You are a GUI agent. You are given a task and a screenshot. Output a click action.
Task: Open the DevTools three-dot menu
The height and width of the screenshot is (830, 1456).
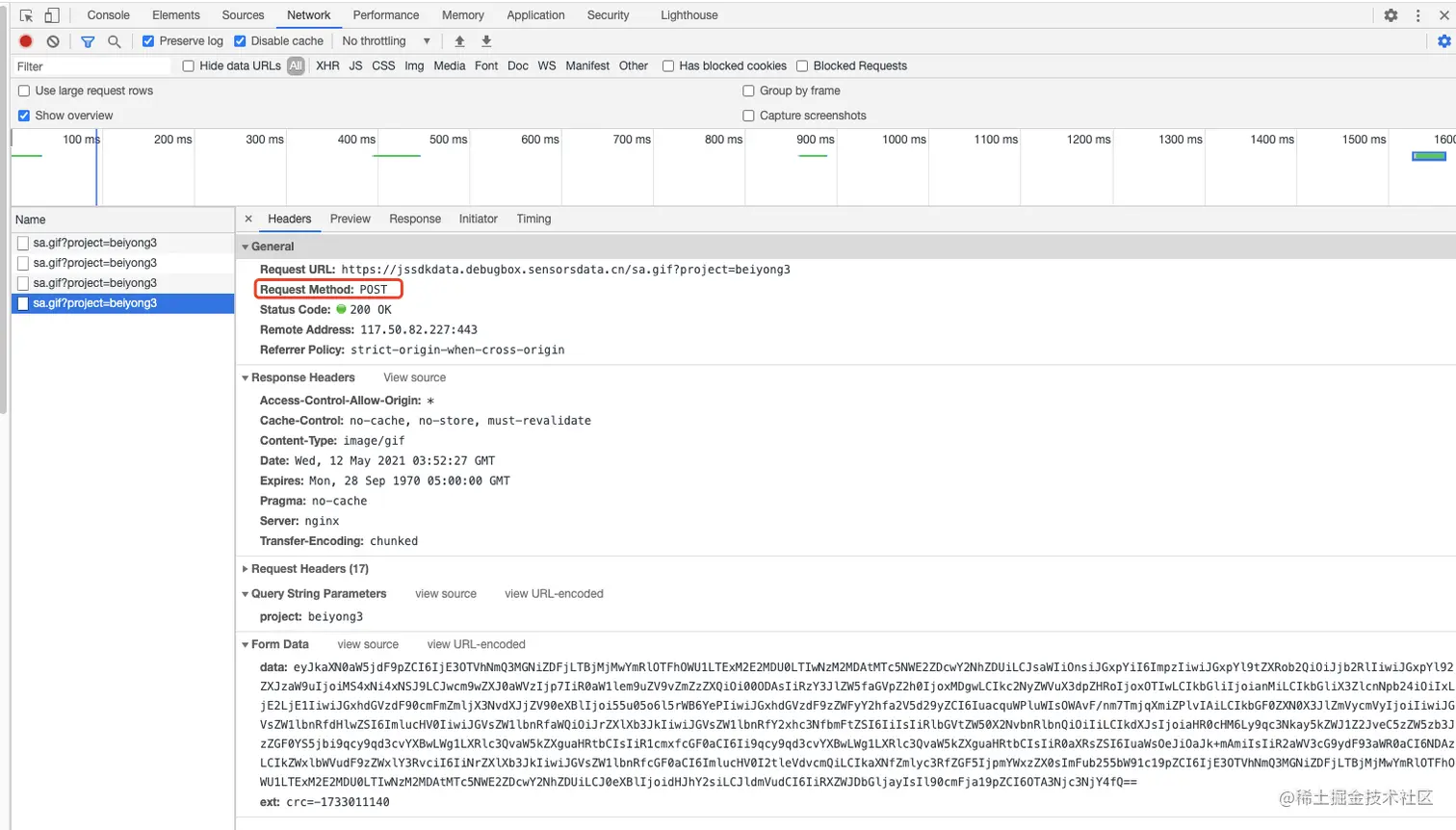coord(1417,15)
